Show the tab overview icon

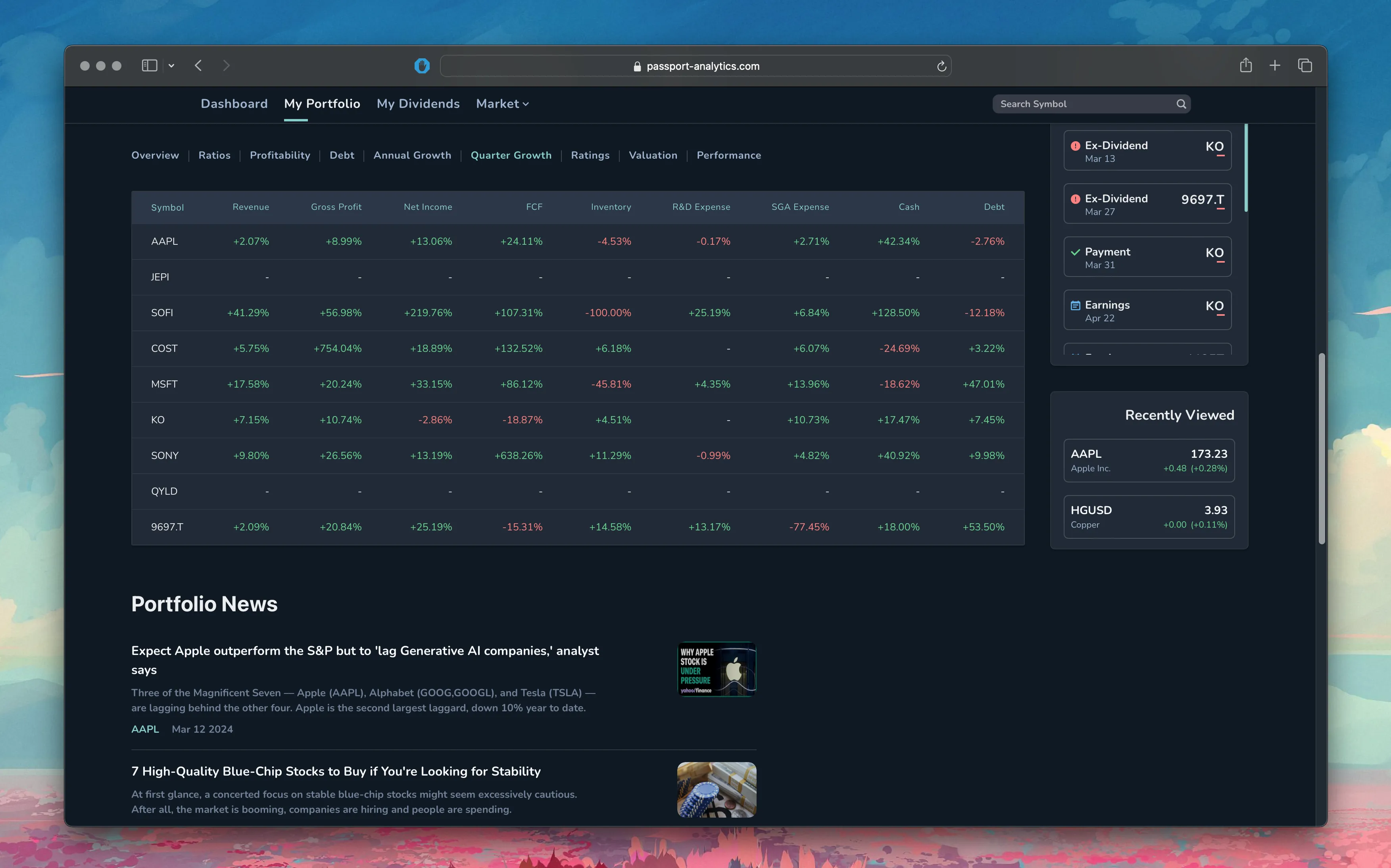coord(1305,65)
